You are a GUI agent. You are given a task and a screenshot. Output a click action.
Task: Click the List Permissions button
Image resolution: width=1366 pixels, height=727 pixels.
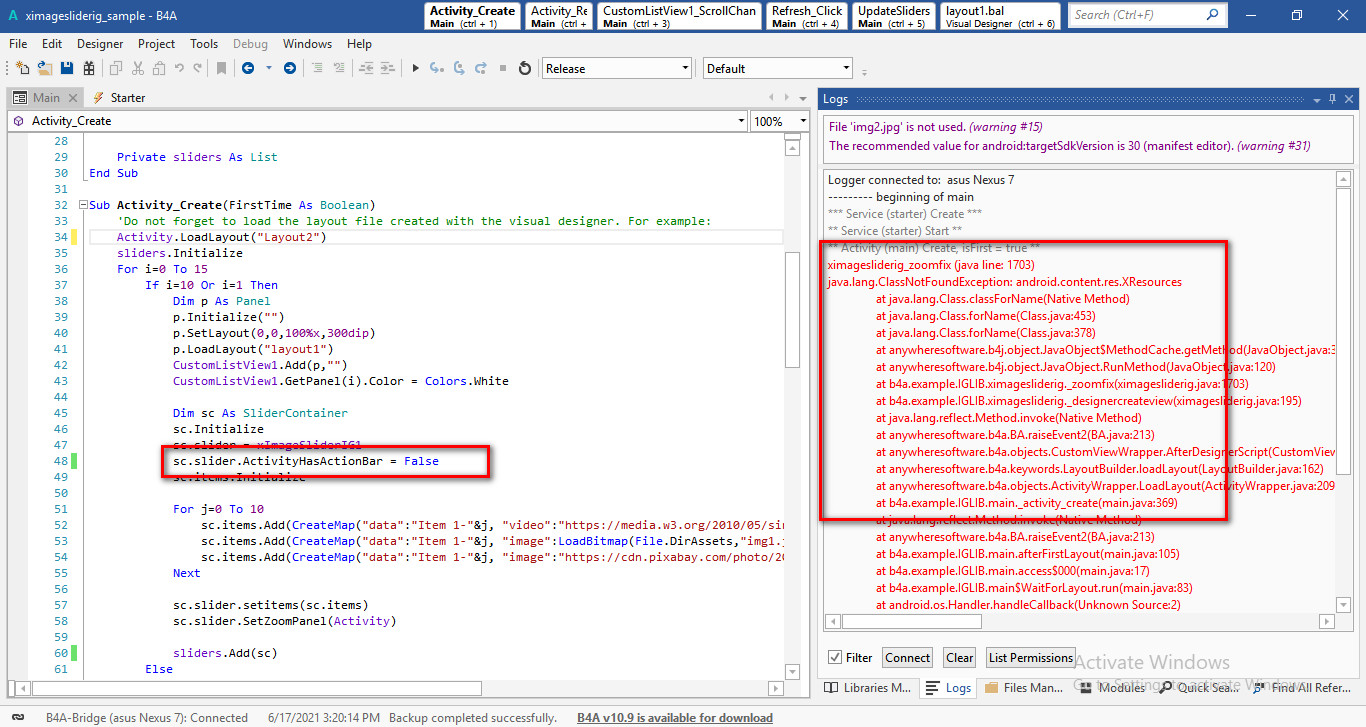tap(1030, 658)
